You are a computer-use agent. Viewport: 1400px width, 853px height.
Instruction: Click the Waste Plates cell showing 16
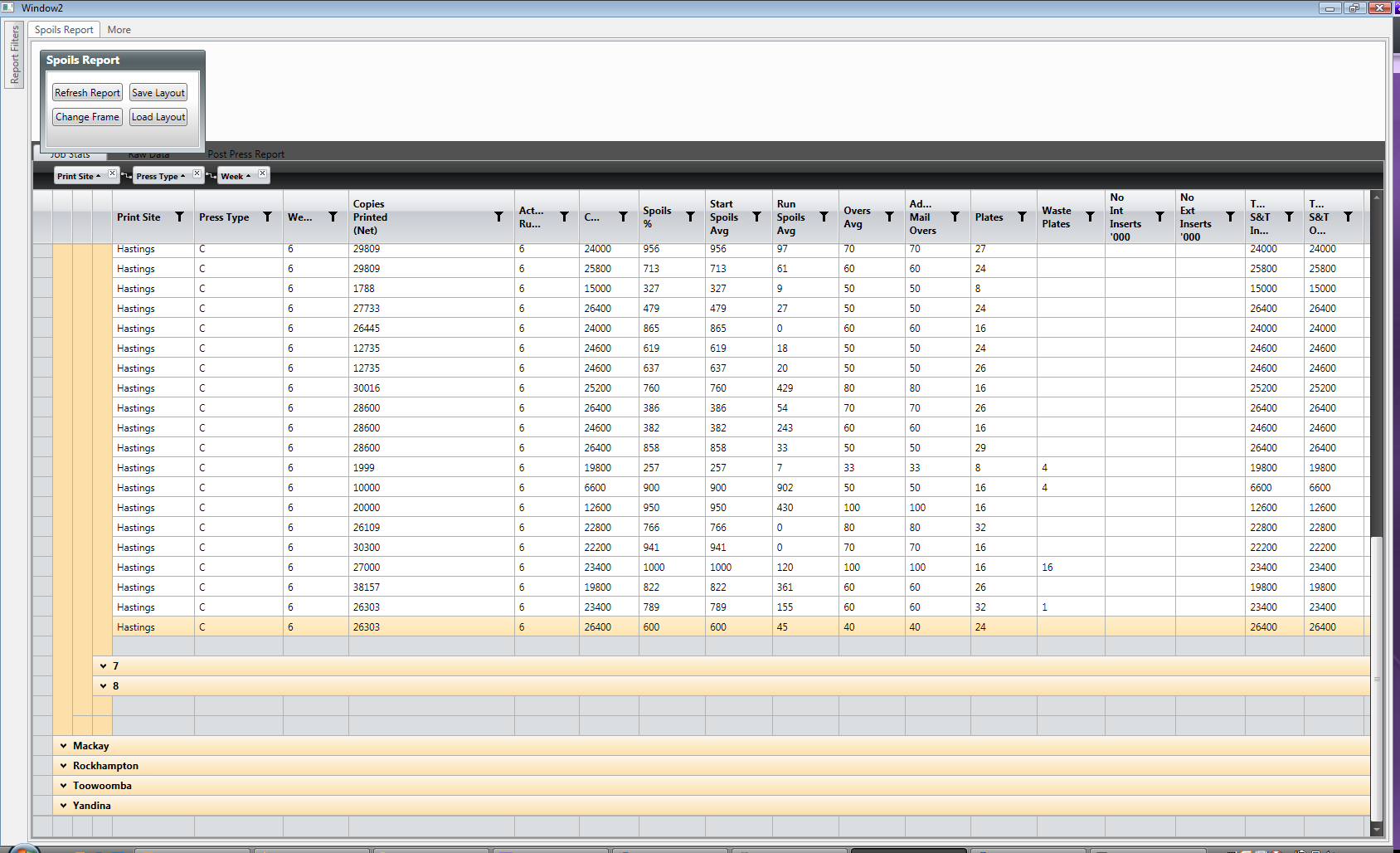point(1071,568)
